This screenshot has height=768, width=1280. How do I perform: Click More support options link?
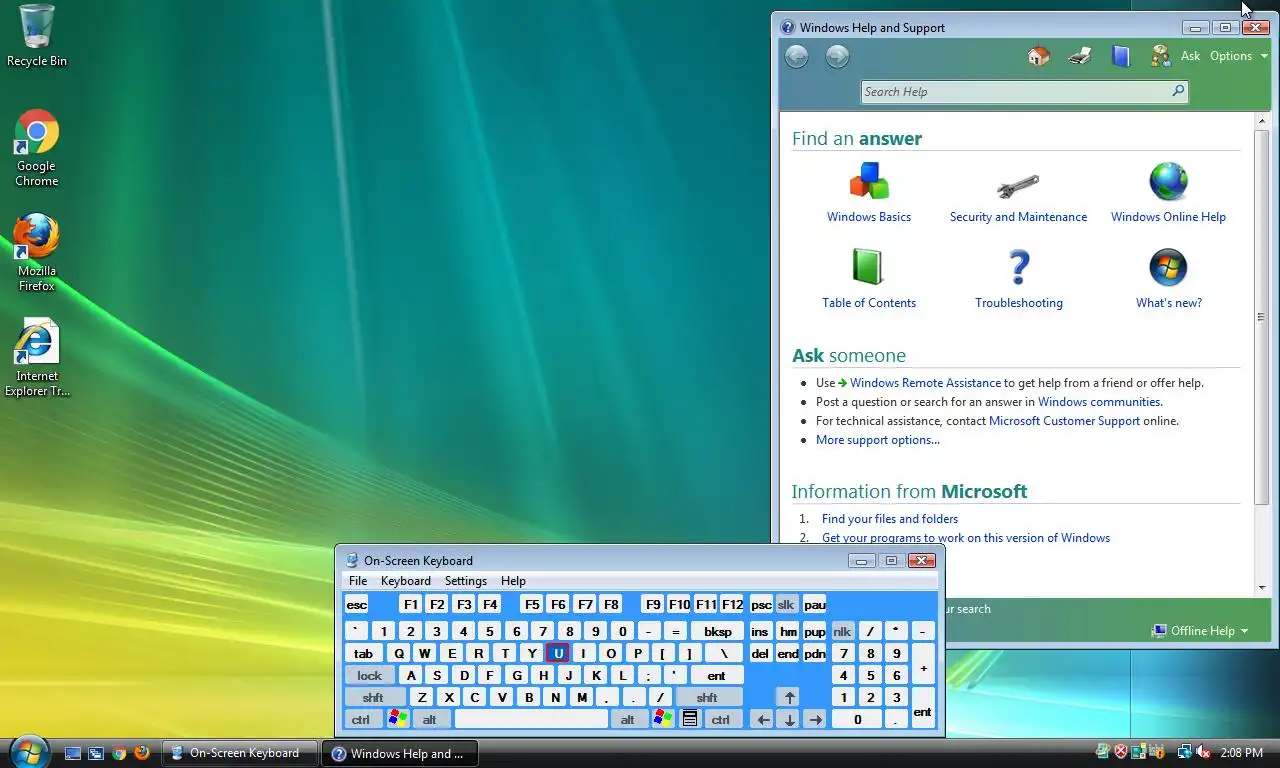[878, 439]
